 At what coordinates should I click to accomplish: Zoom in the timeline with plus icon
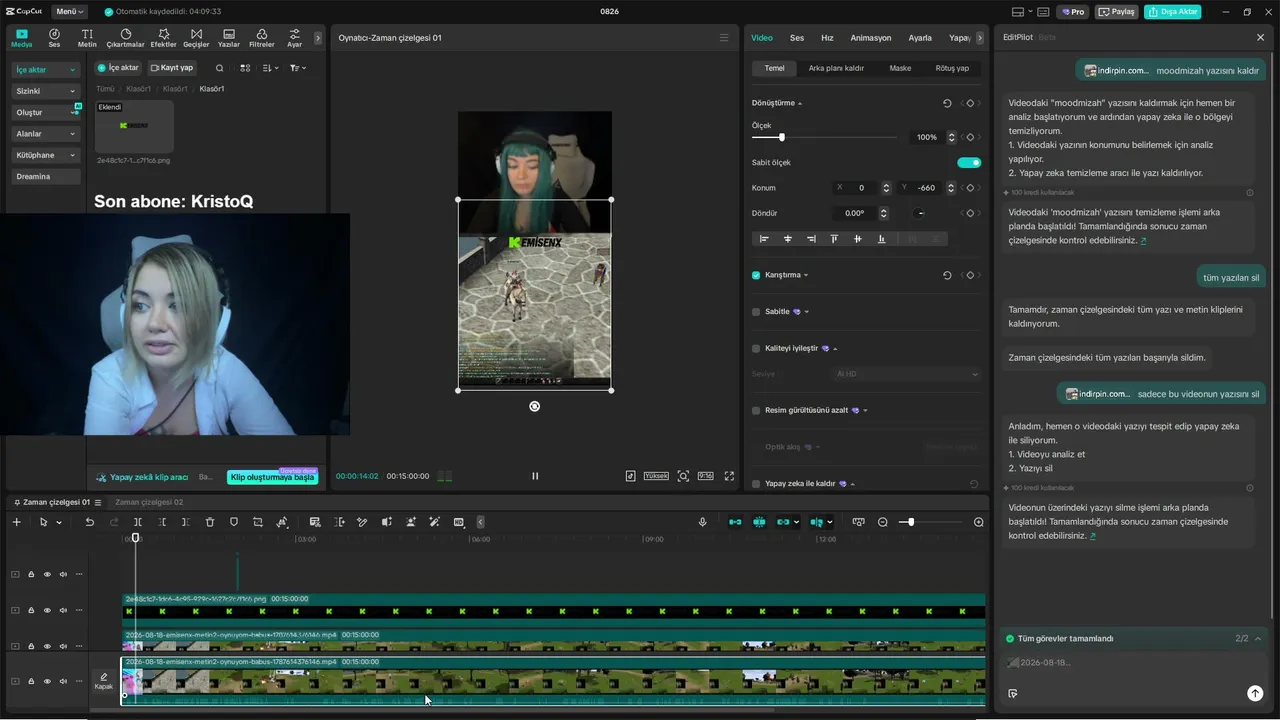979,522
